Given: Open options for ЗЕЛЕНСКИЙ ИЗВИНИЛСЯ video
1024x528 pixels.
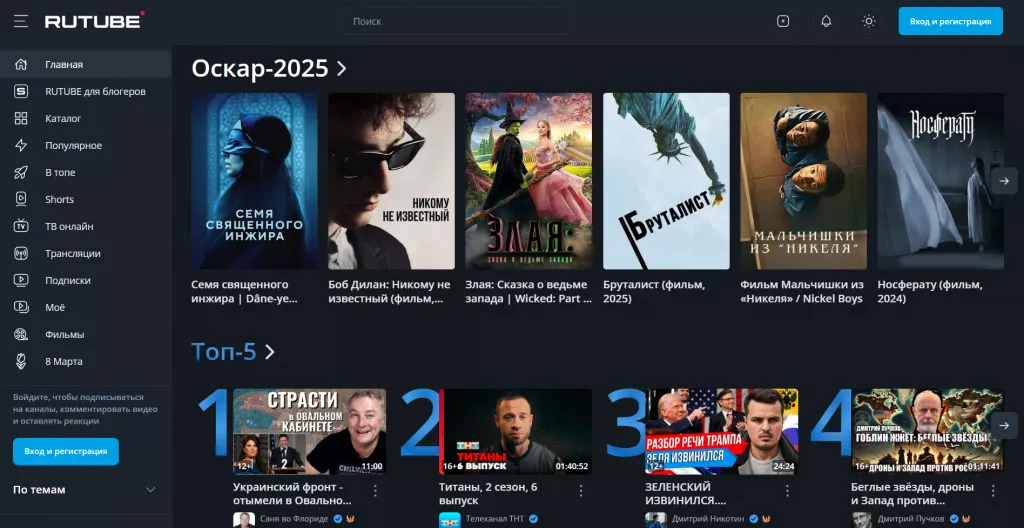Looking at the screenshot, I should 787,490.
